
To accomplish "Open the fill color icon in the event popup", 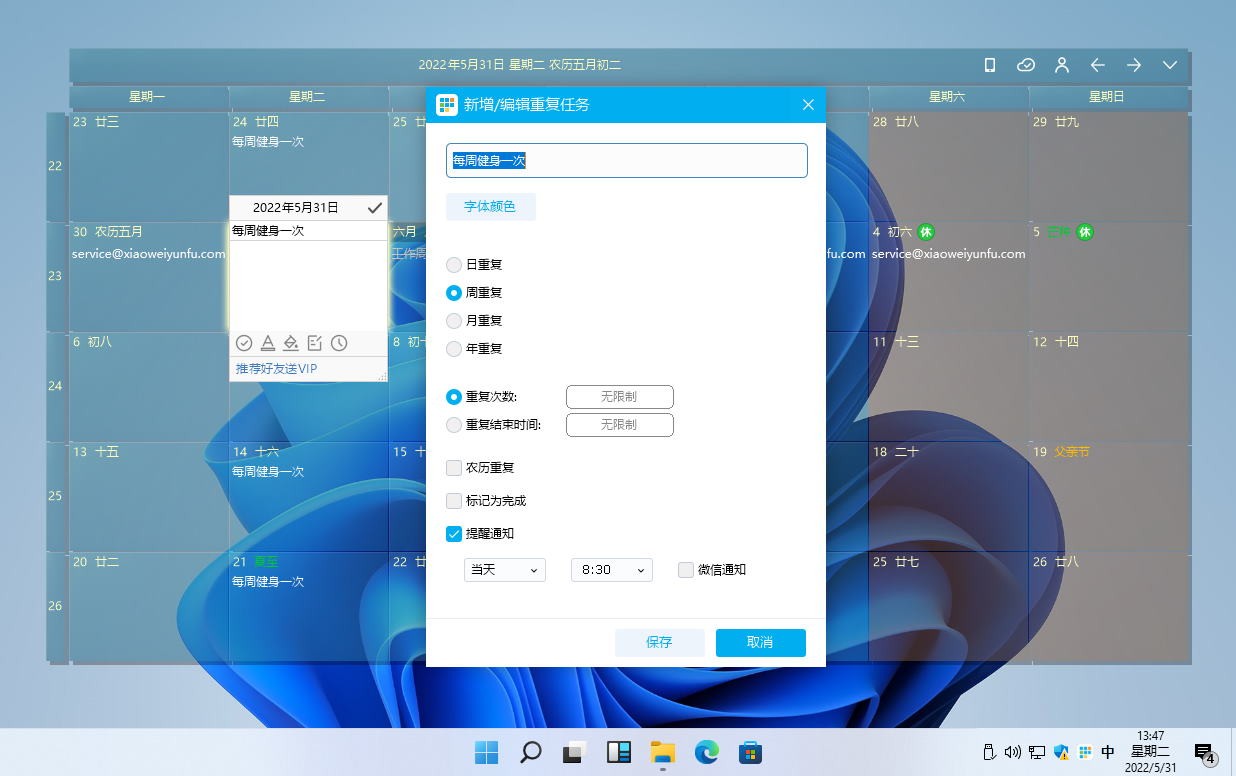I will pos(291,343).
